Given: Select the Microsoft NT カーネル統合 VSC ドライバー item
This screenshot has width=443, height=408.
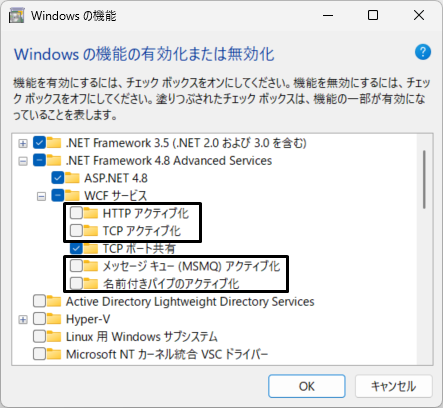Looking at the screenshot, I should click(167, 354).
